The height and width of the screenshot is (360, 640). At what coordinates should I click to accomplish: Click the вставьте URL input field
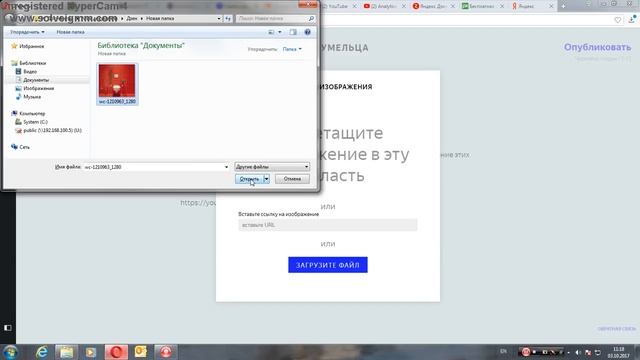pos(328,225)
